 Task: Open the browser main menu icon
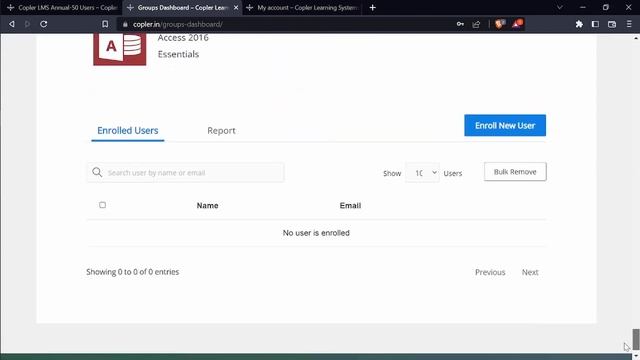click(x=629, y=24)
